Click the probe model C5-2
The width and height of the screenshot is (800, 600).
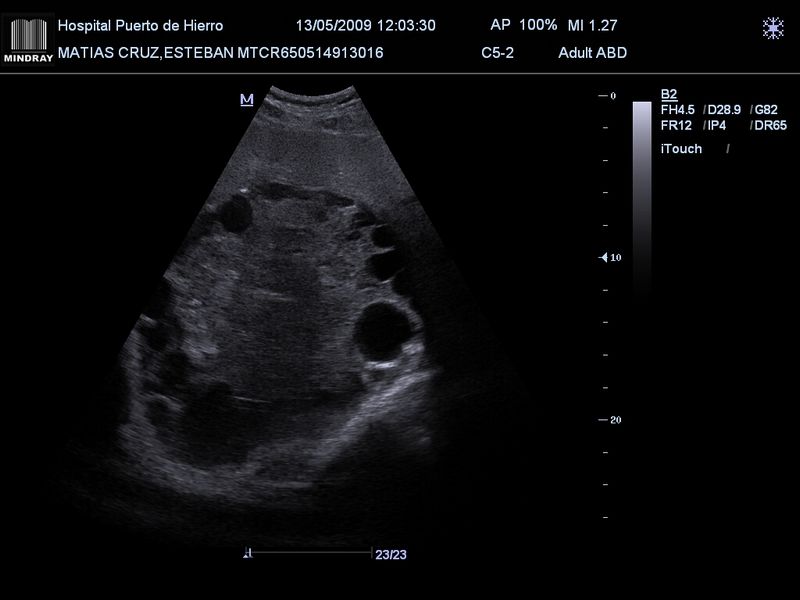[x=497, y=53]
